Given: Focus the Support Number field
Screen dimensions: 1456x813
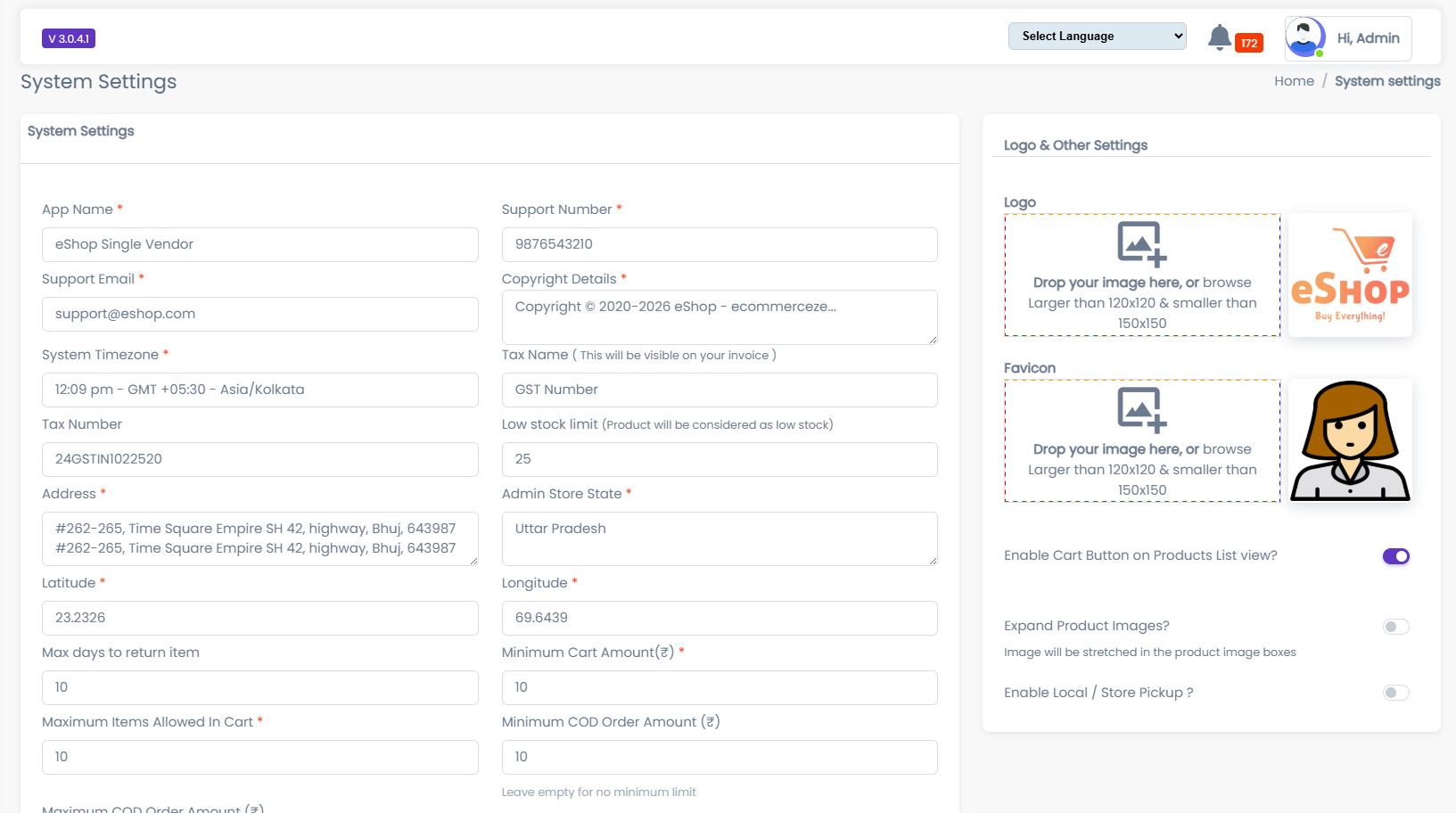Looking at the screenshot, I should click(x=720, y=244).
